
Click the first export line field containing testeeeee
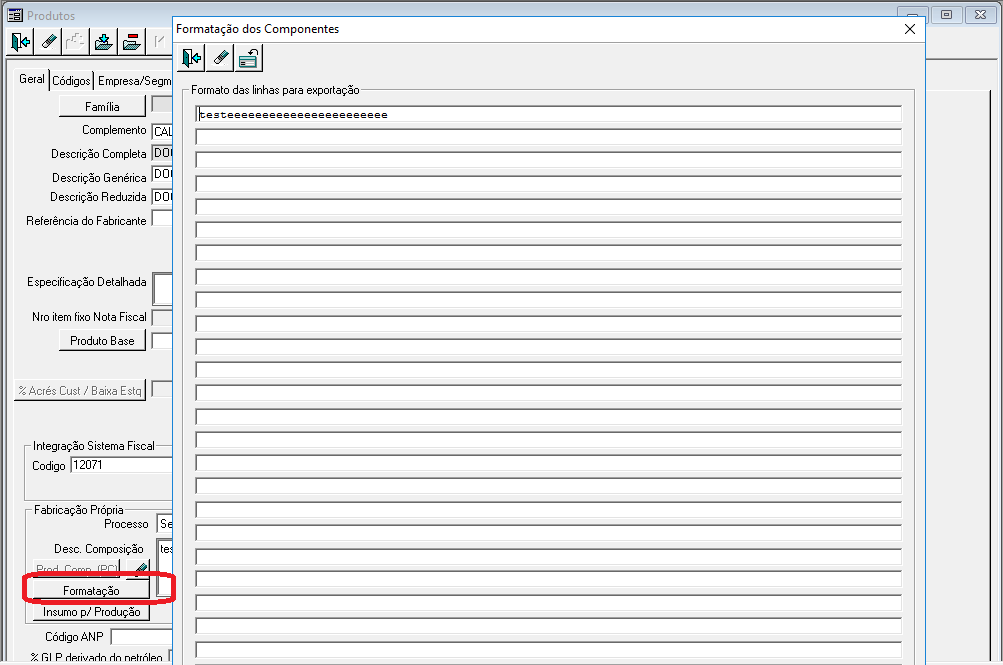tap(548, 114)
